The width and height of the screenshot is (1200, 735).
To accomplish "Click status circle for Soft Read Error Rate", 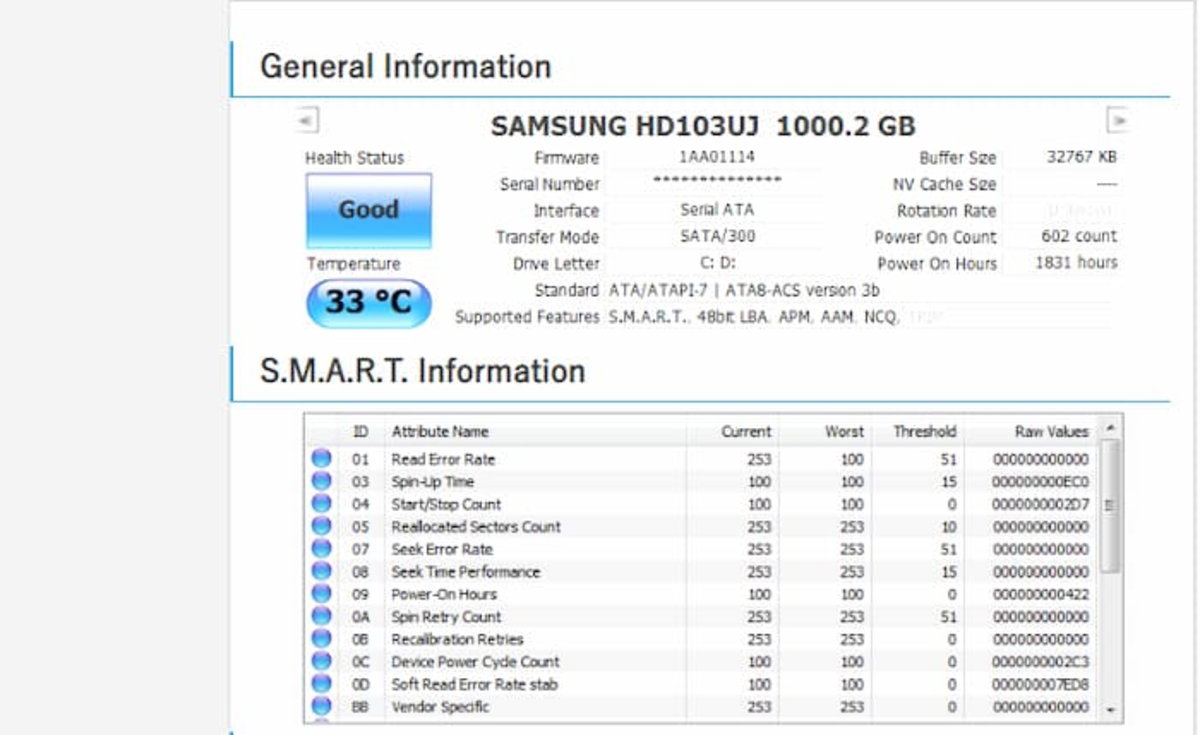I will click(x=321, y=684).
